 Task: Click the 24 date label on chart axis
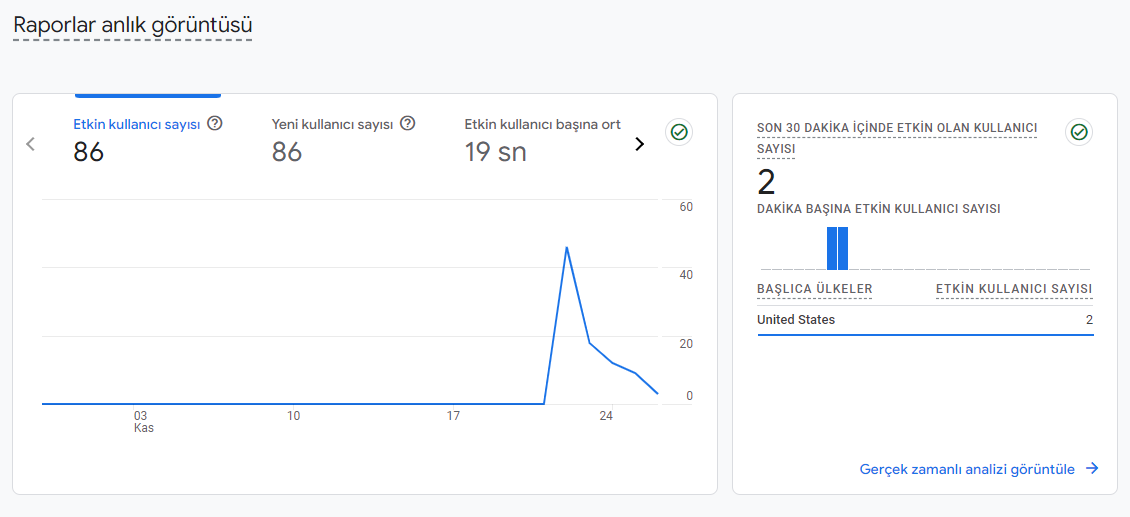click(x=606, y=416)
